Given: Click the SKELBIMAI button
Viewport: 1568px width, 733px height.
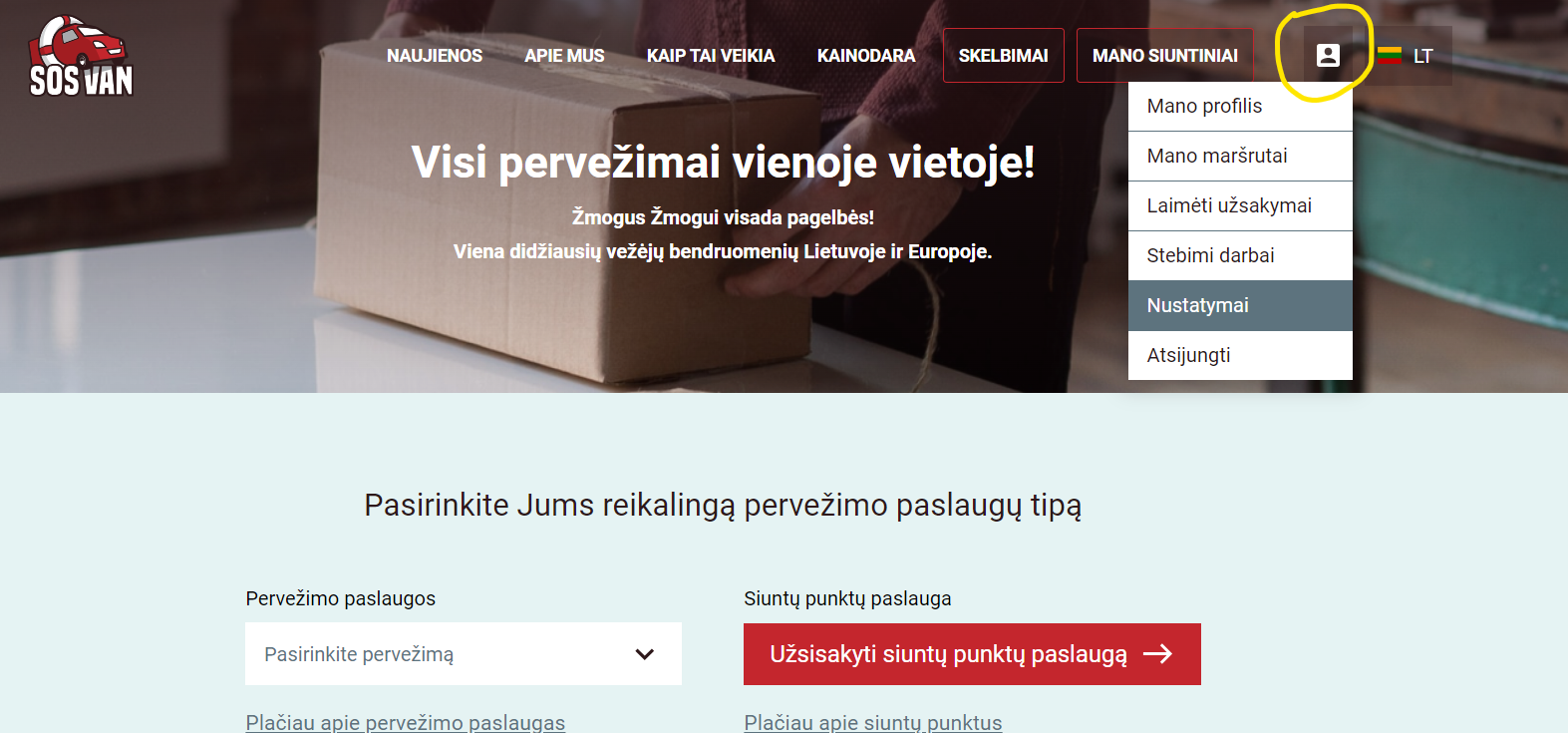Looking at the screenshot, I should coord(1003,56).
